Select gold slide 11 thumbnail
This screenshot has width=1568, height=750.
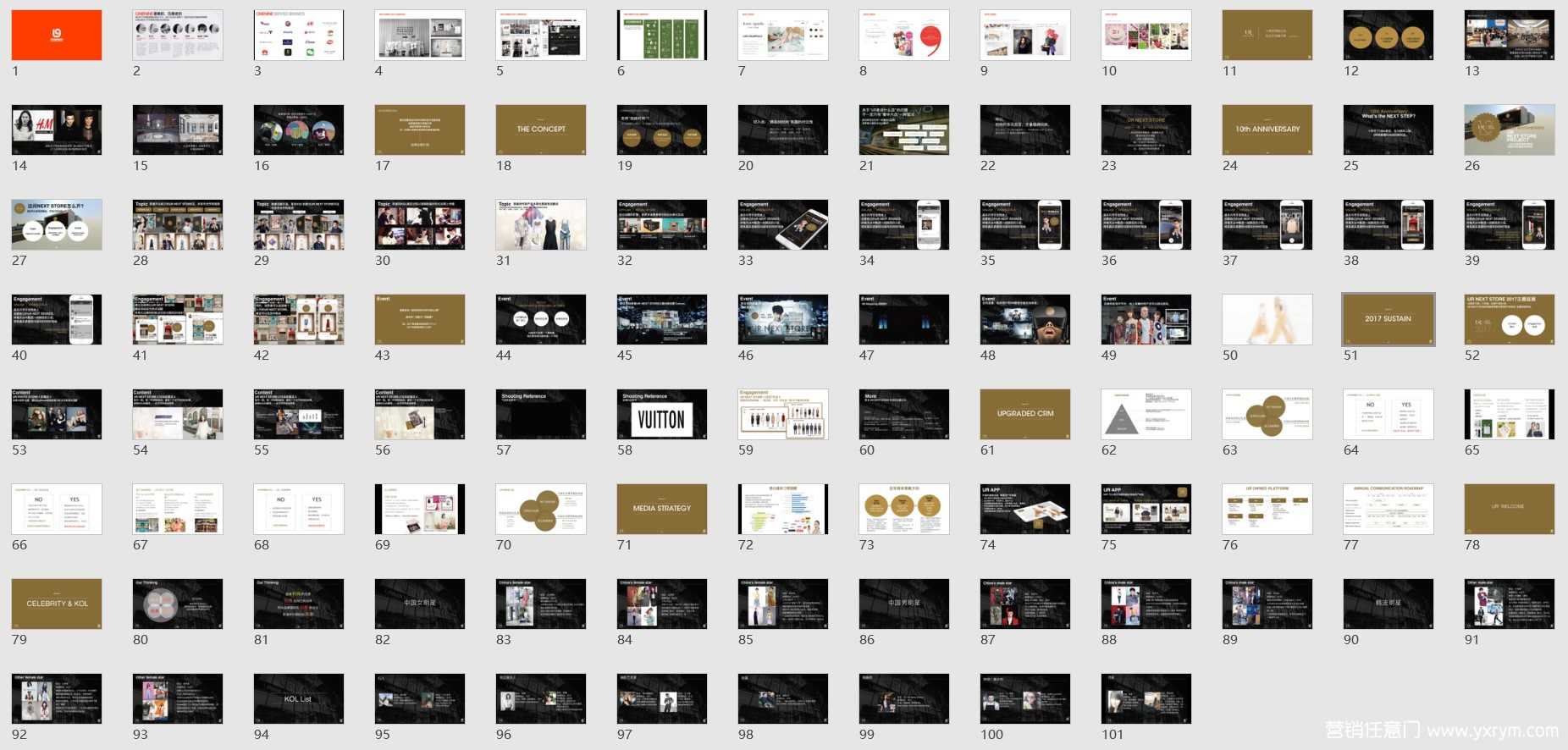(1267, 35)
